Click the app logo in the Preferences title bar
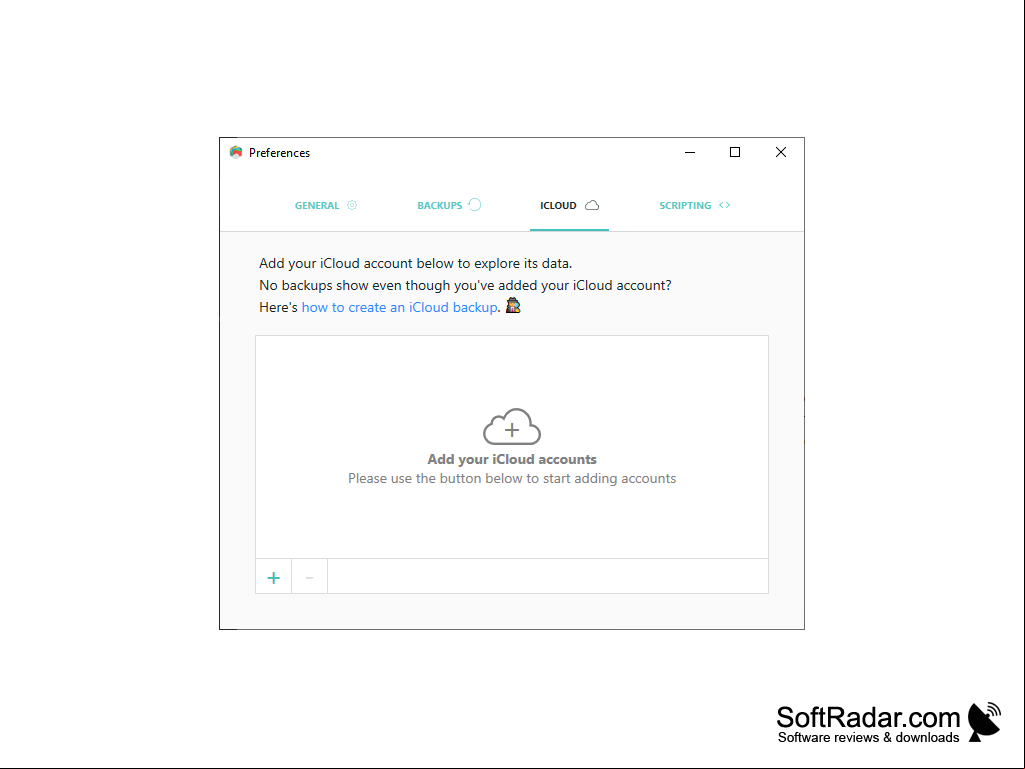The height and width of the screenshot is (769, 1025). coord(236,152)
